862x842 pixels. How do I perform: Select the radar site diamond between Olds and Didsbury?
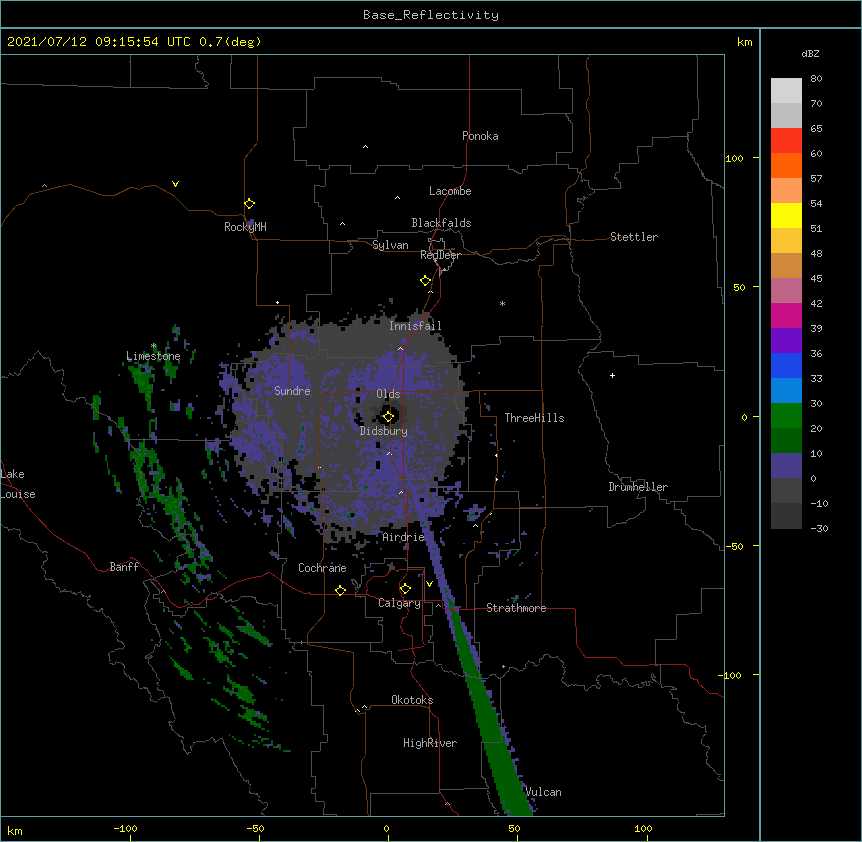tap(388, 417)
